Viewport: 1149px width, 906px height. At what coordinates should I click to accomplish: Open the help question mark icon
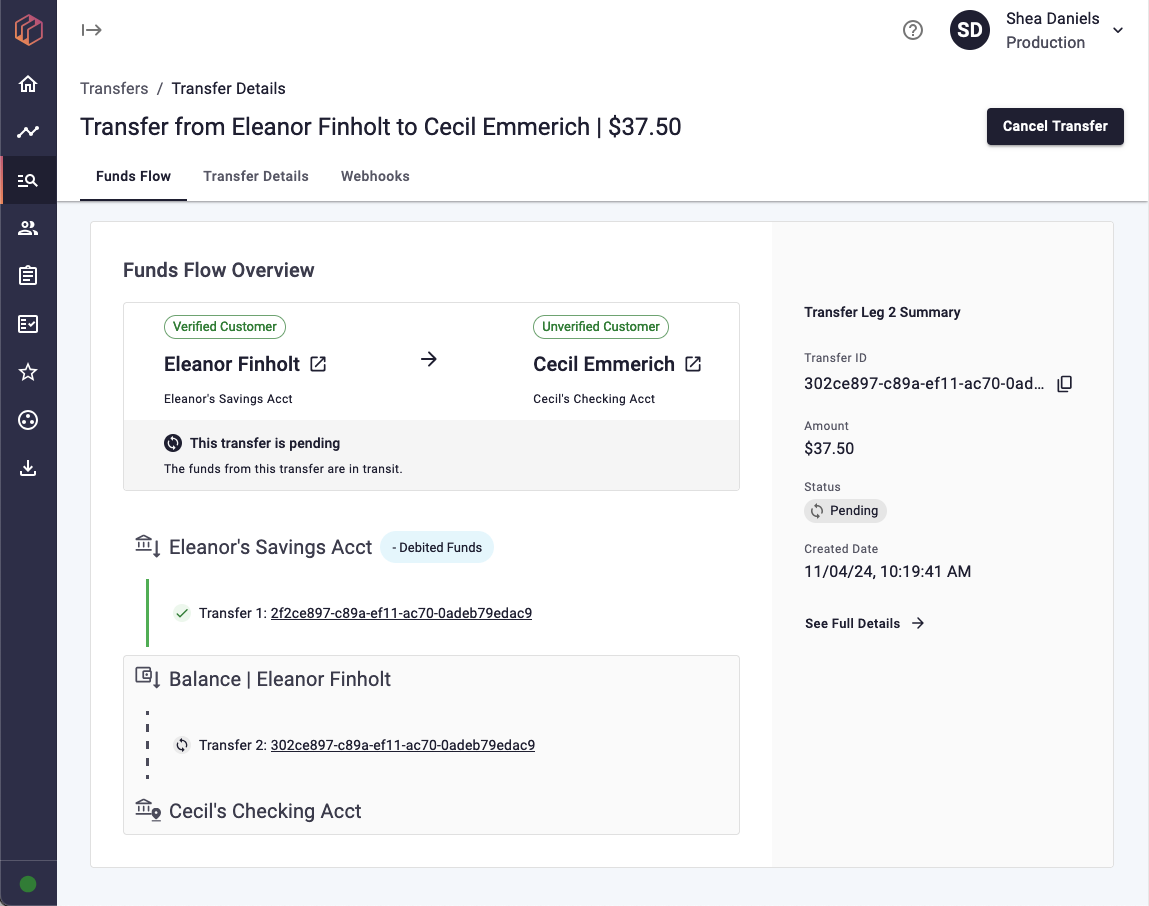point(912,30)
